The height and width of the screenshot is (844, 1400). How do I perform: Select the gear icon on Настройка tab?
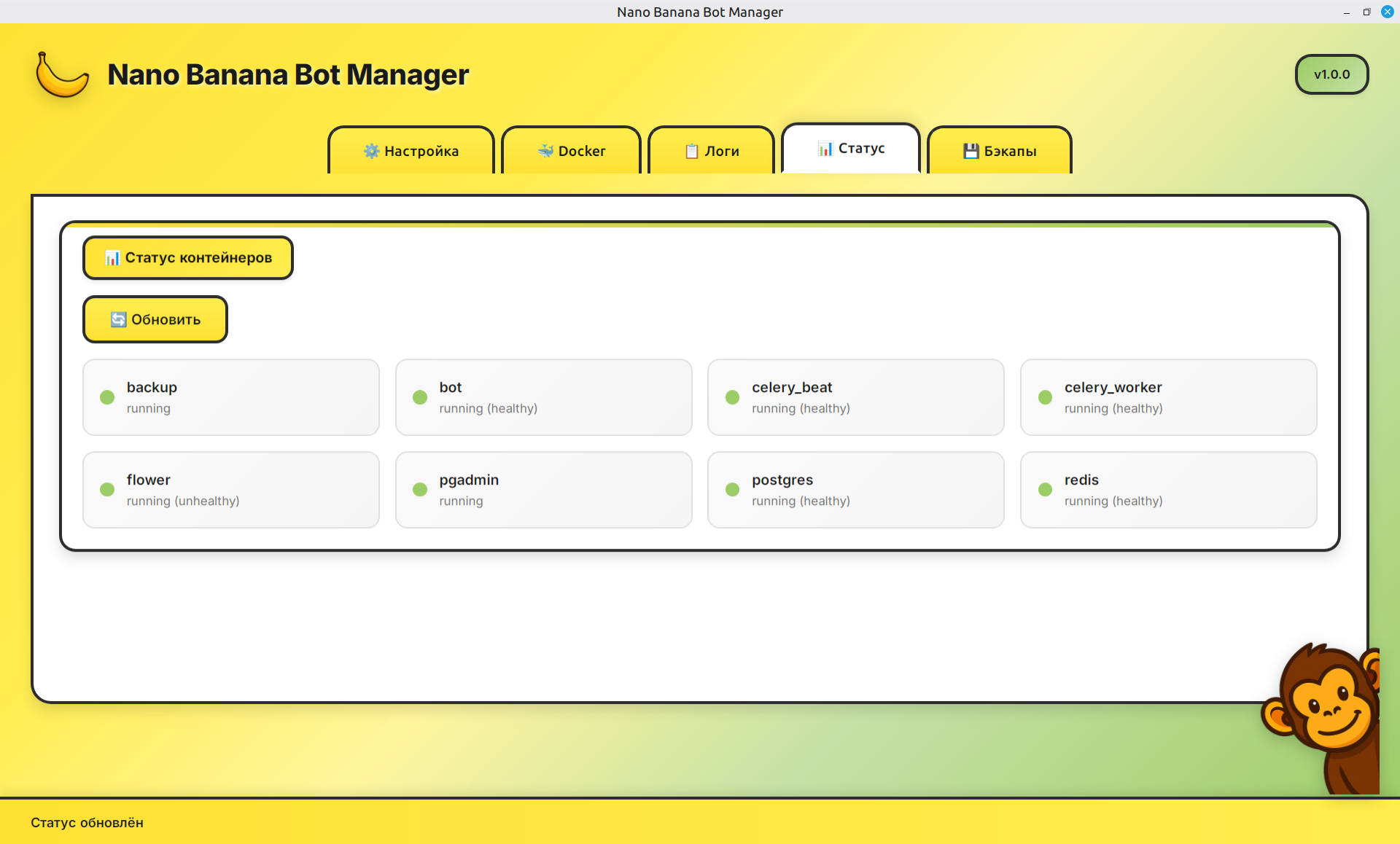(x=371, y=151)
